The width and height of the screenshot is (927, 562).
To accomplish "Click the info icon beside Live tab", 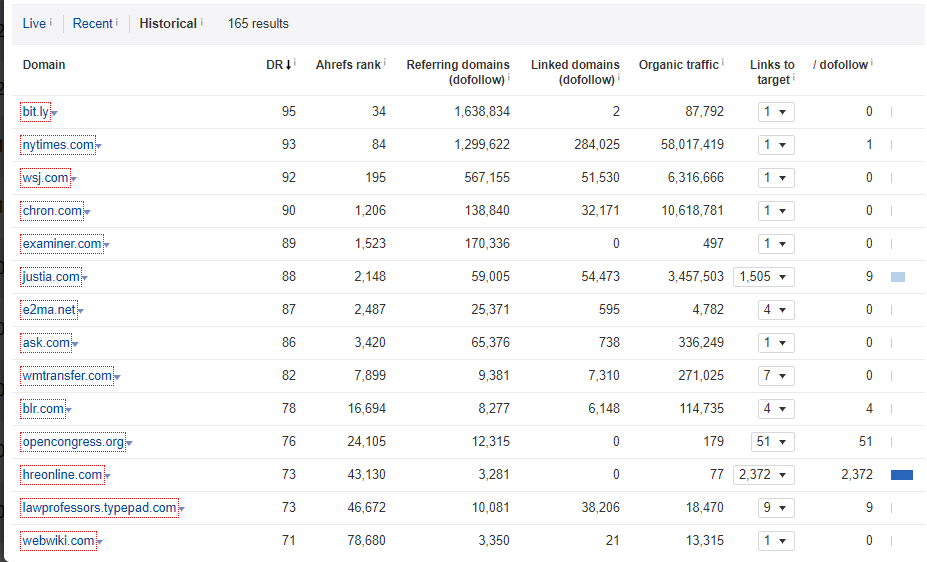I will tap(51, 22).
